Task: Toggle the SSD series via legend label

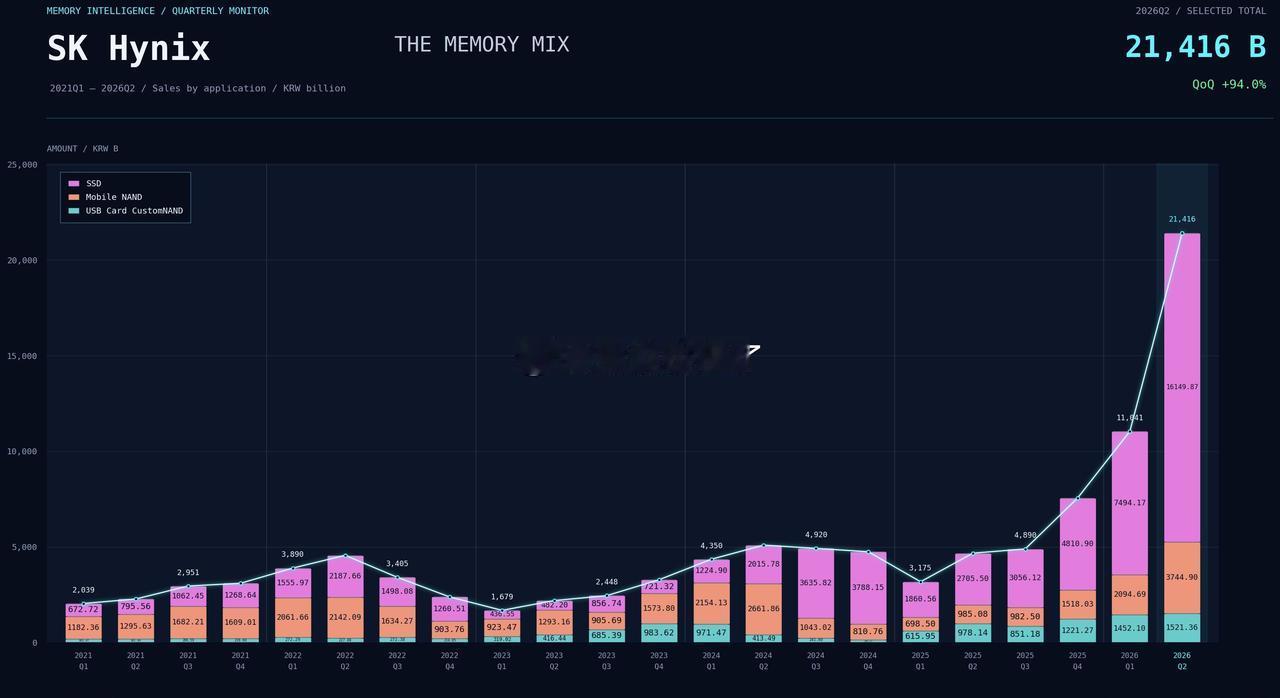Action: 93,184
